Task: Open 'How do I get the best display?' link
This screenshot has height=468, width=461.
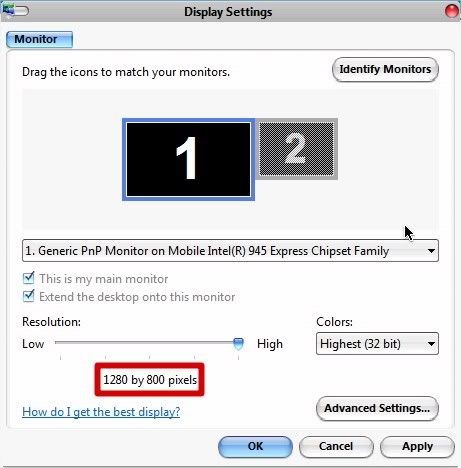Action: [x=101, y=412]
